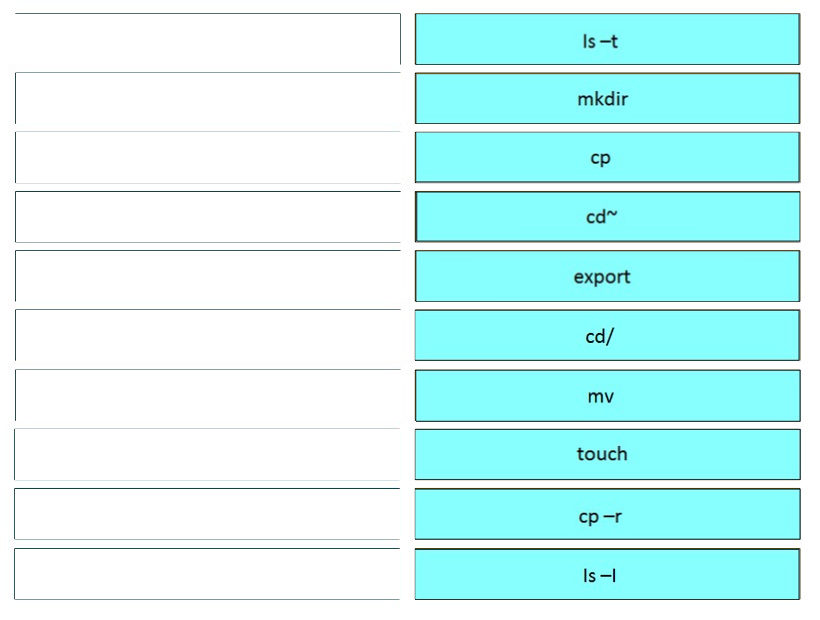The width and height of the screenshot is (820, 620).
Task: Click the empty slot beside "cp –r"
Action: click(207, 514)
